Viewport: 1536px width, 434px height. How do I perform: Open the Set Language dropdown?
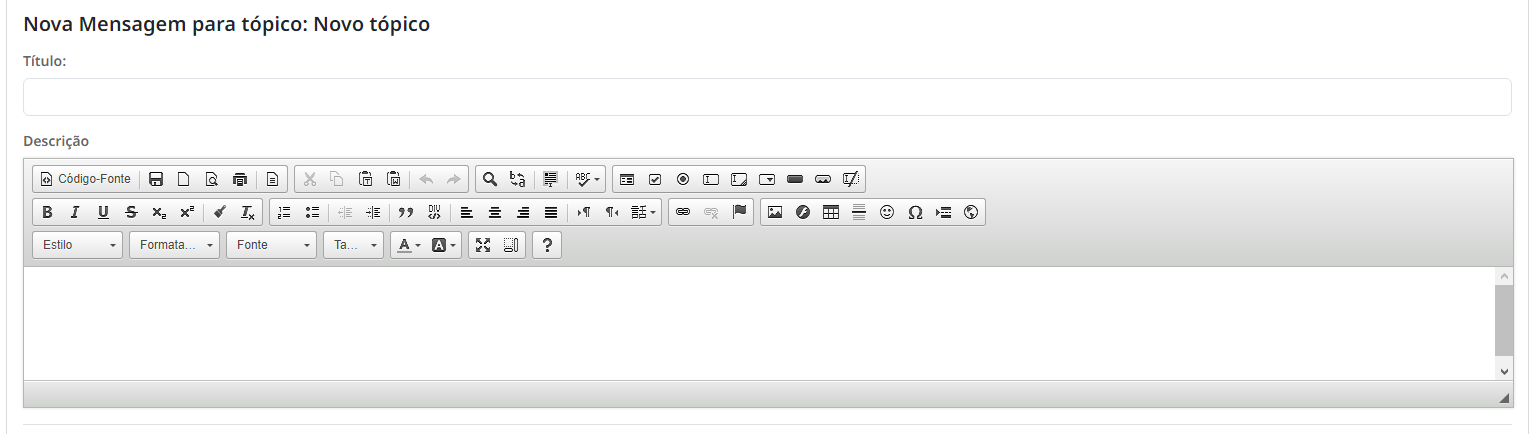[x=644, y=212]
